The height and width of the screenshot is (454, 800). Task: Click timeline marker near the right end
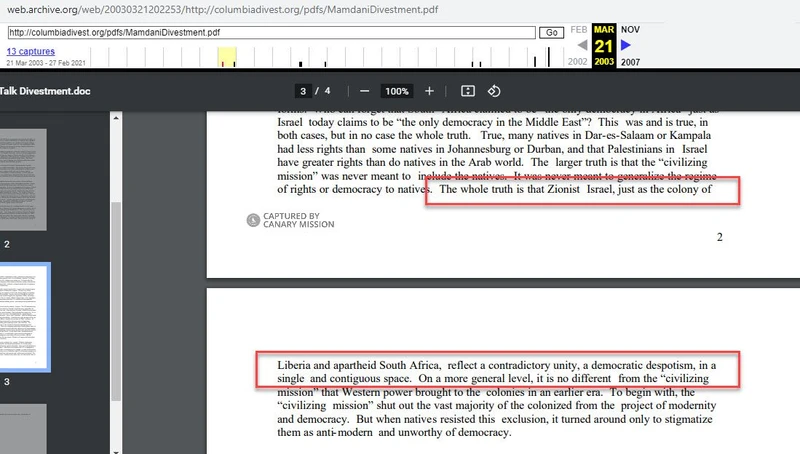point(548,57)
